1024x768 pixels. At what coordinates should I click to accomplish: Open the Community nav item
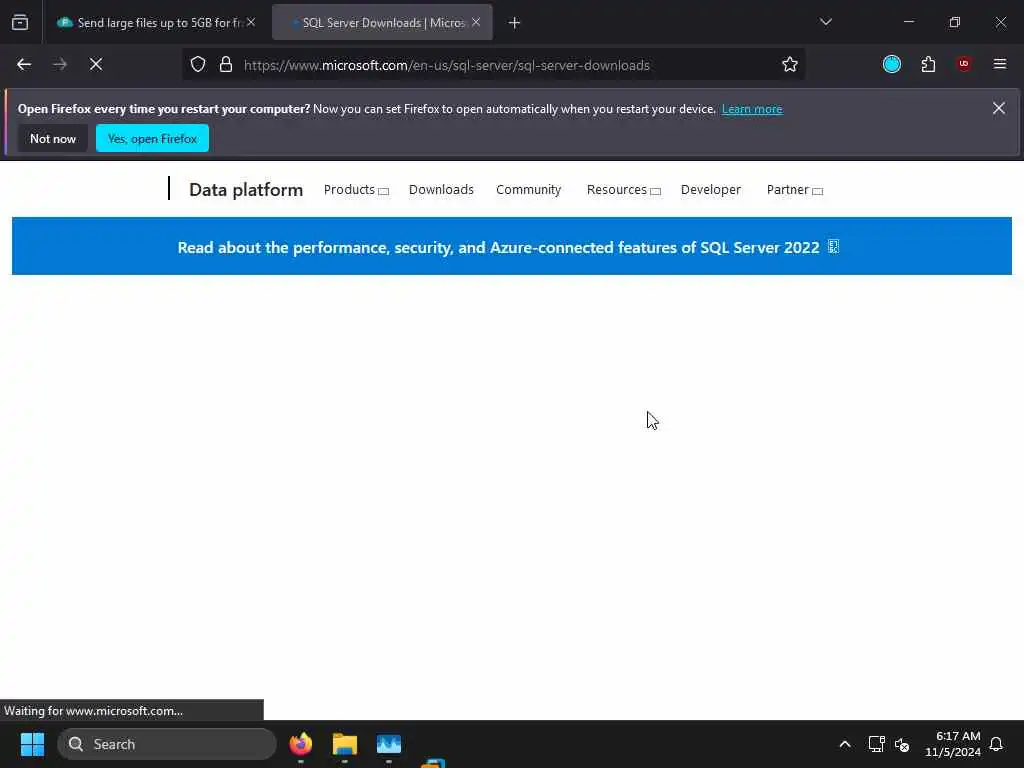(x=528, y=190)
